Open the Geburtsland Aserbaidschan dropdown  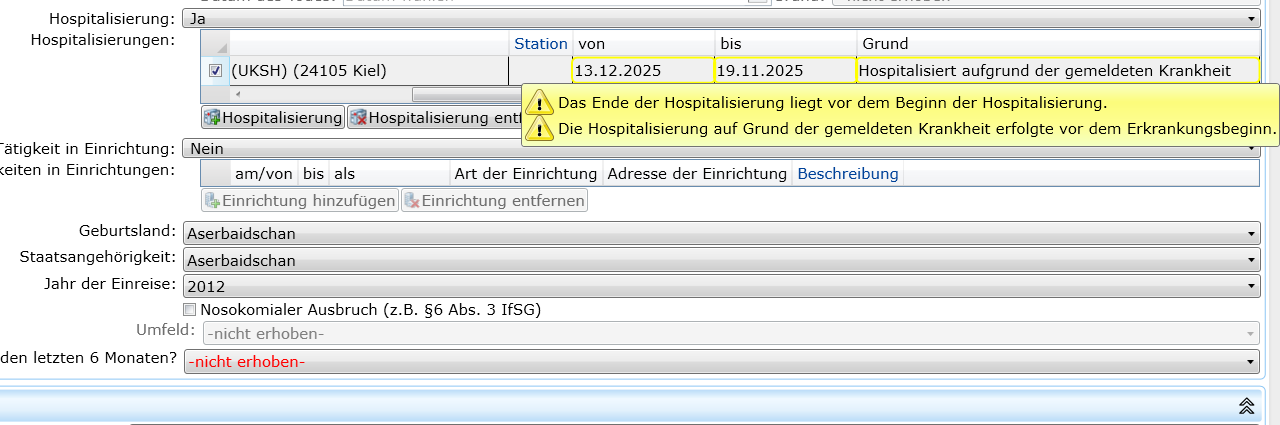click(x=720, y=234)
